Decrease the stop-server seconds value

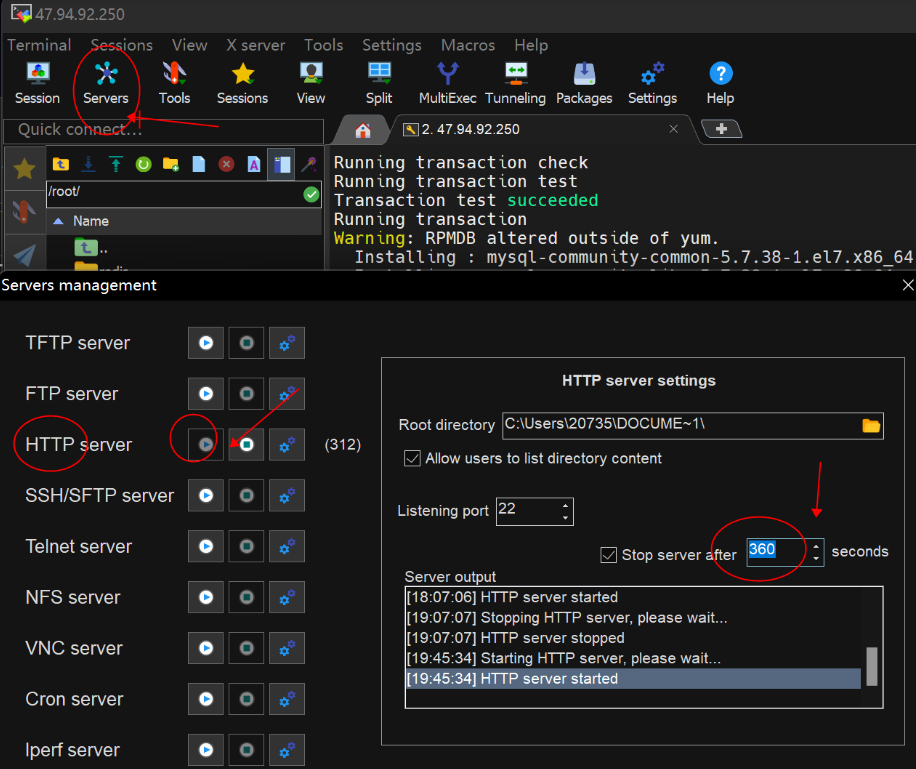click(816, 559)
